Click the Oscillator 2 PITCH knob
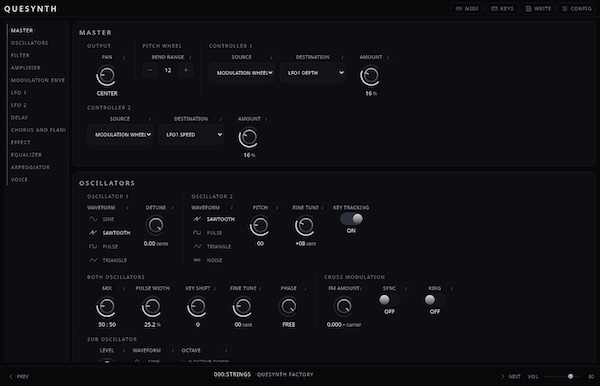The height and width of the screenshot is (386, 600). click(260, 226)
